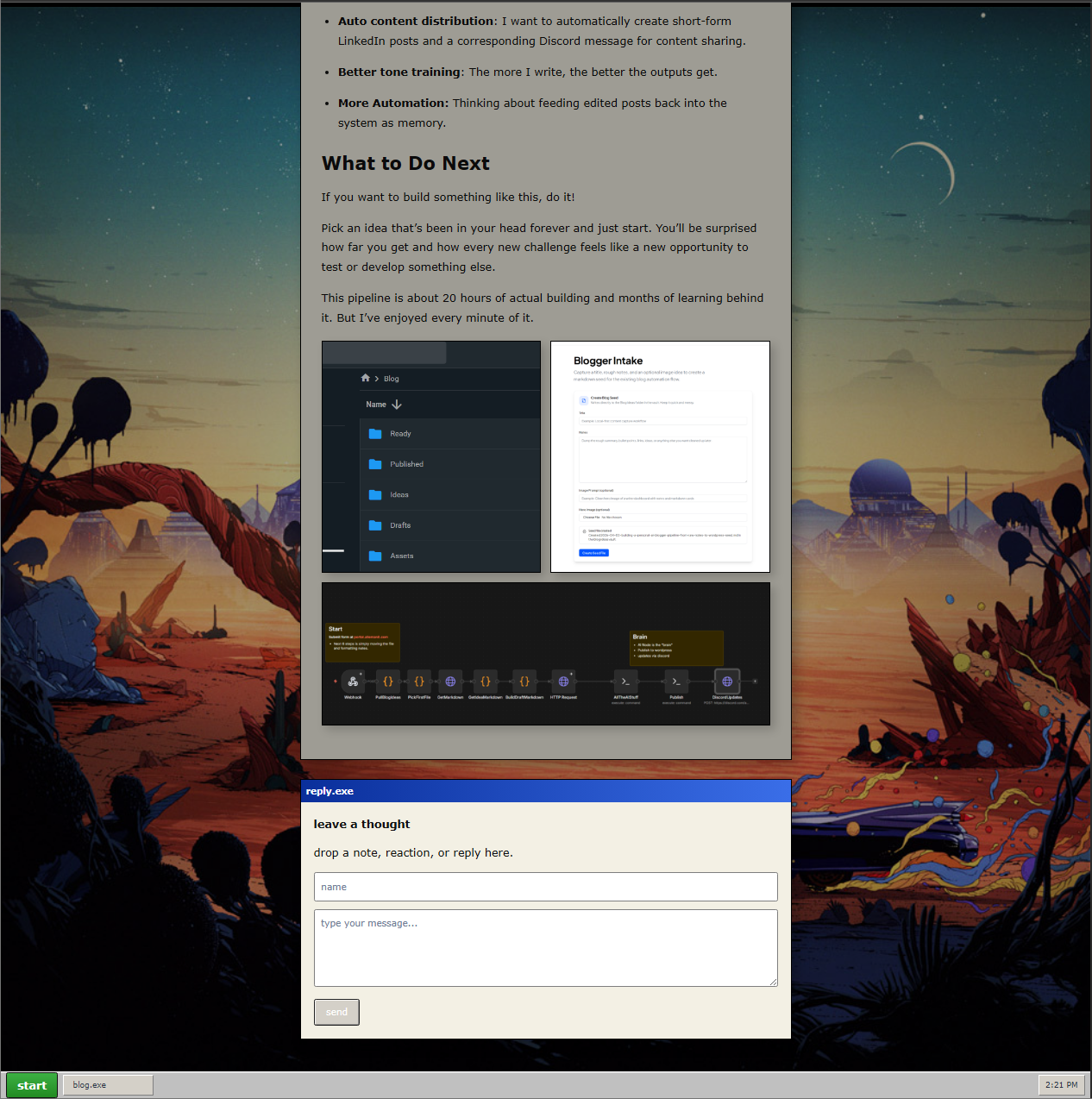This screenshot has width=1092, height=1099.
Task: Focus the name input field
Action: coord(545,887)
